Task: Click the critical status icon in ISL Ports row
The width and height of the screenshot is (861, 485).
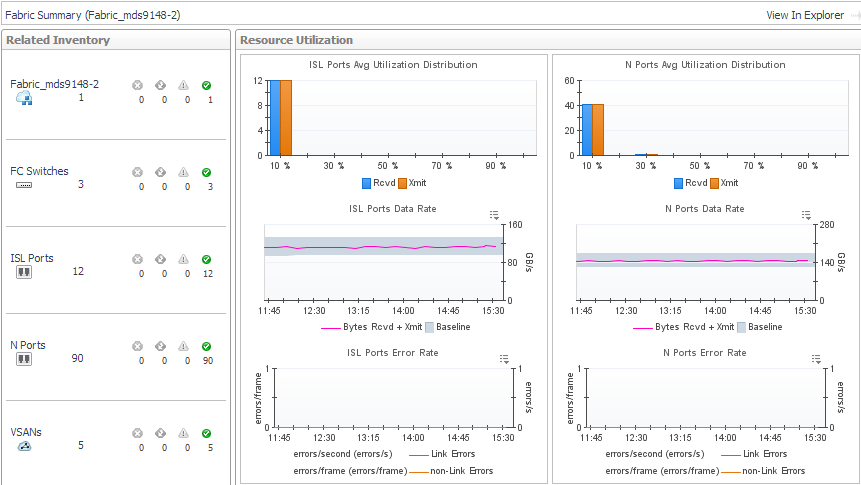Action: coord(160,259)
